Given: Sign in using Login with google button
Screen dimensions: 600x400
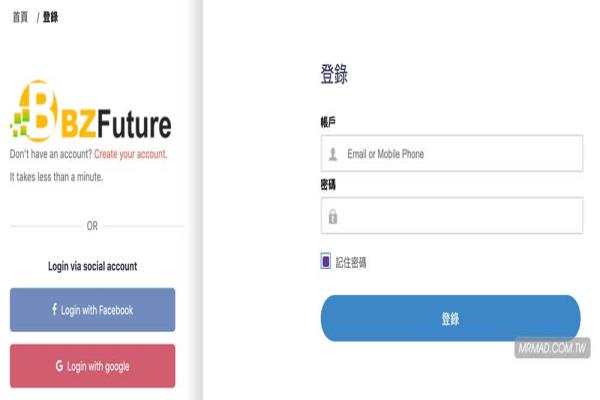Looking at the screenshot, I should click(x=93, y=366).
